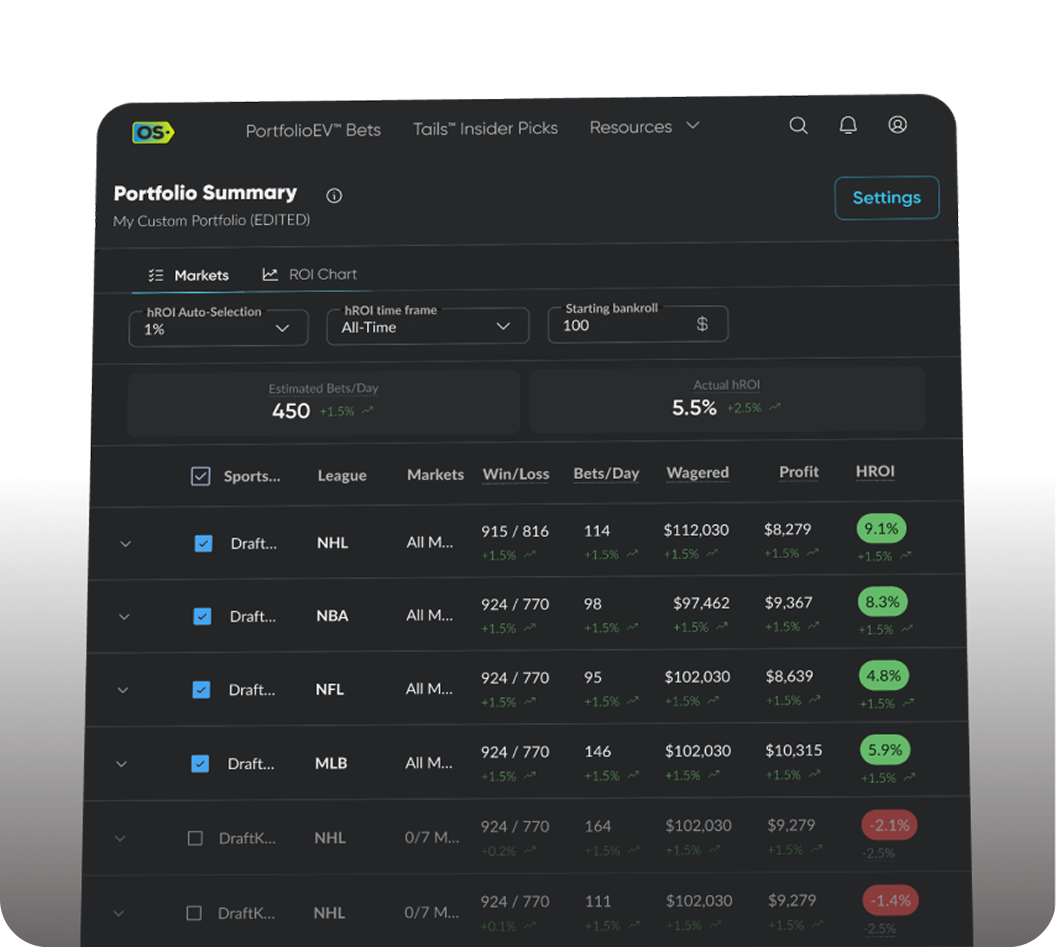Uncheck the NBA row checkbox
This screenshot has width=1056, height=948.
[x=202, y=617]
